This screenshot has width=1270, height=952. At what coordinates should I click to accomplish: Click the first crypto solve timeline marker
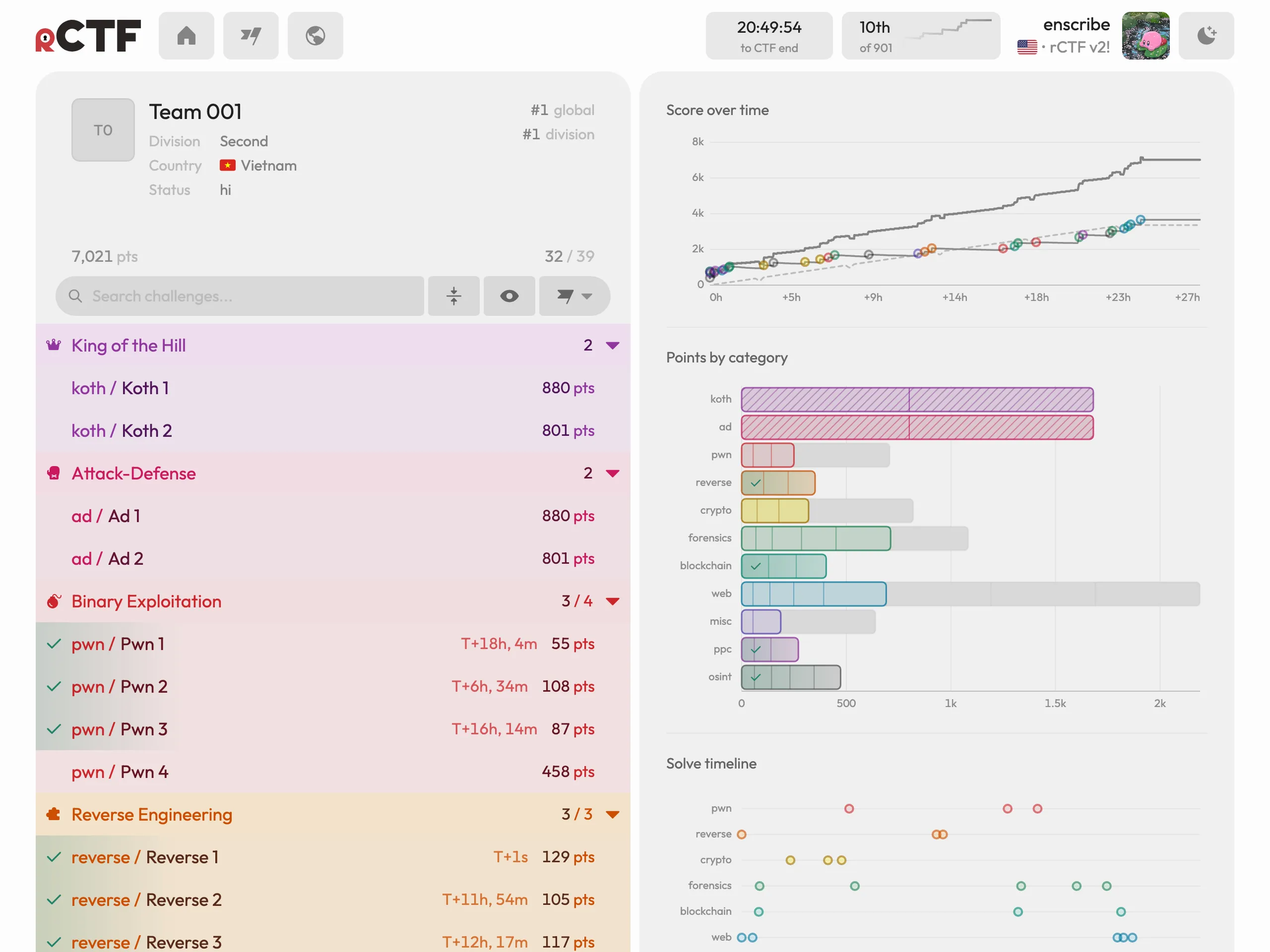pos(790,860)
